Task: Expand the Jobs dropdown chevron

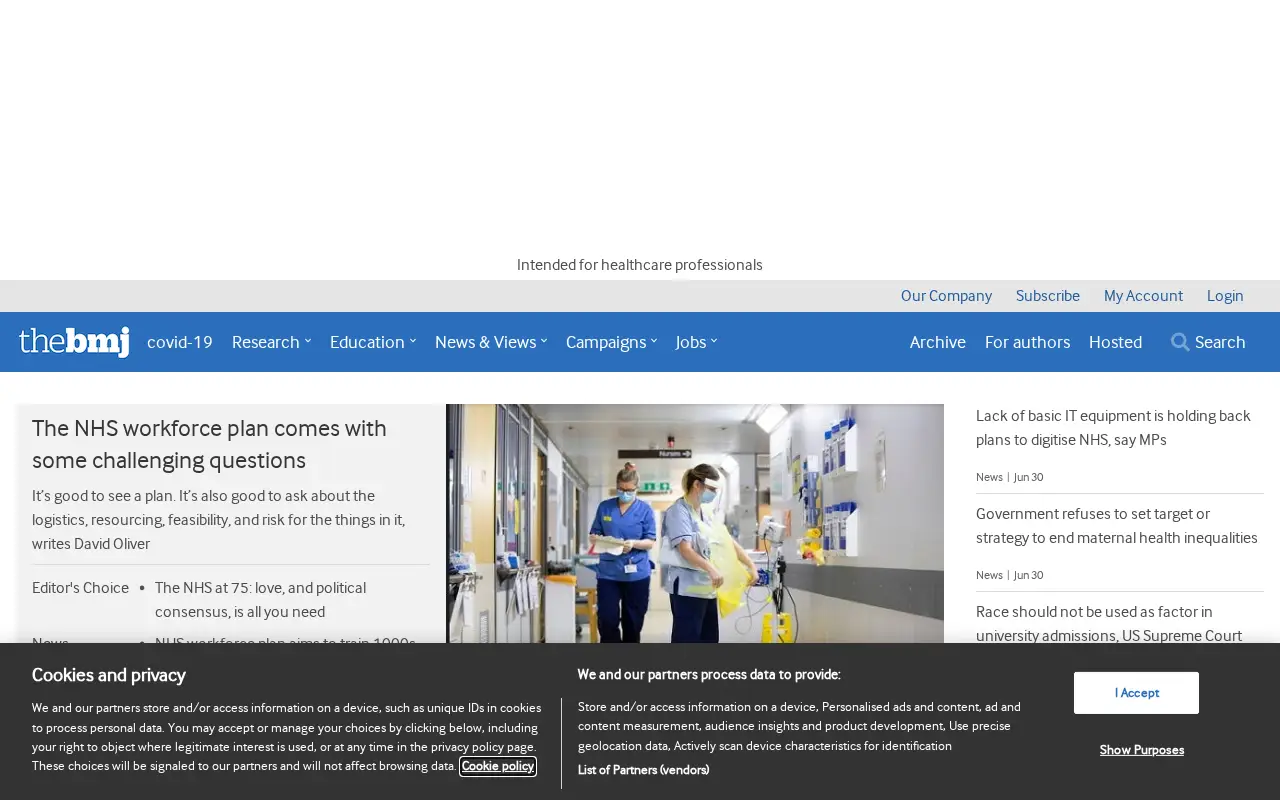Action: click(x=714, y=341)
